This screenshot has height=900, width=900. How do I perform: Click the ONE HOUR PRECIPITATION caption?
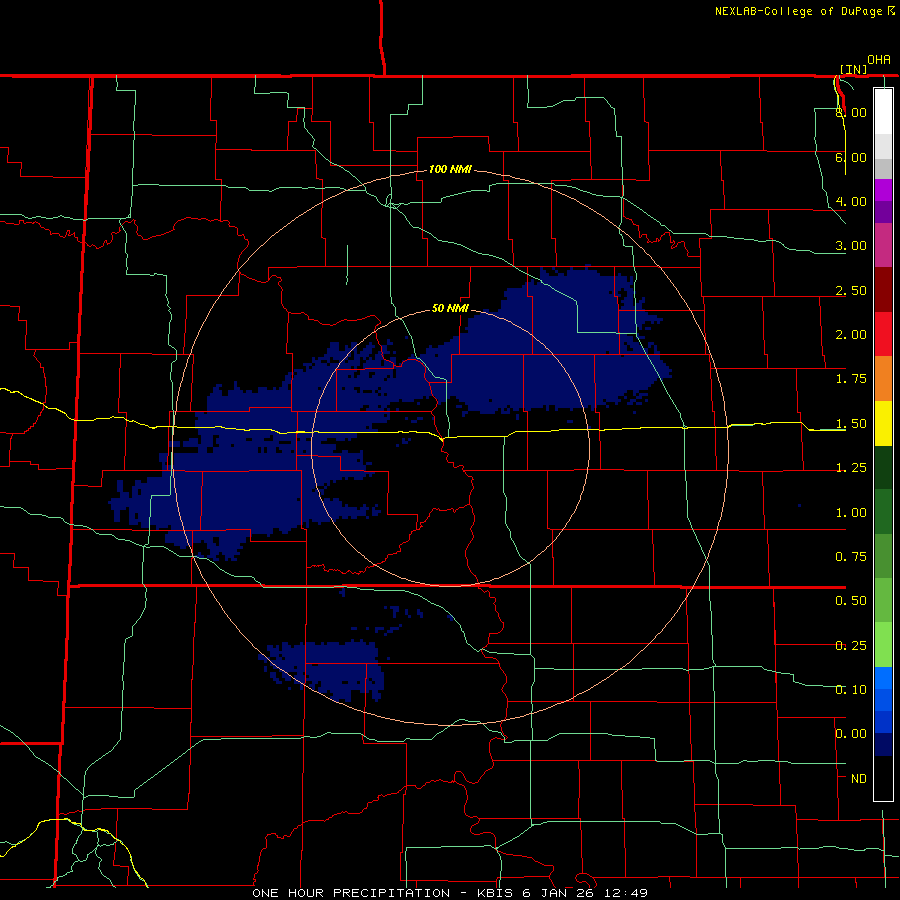click(x=450, y=893)
